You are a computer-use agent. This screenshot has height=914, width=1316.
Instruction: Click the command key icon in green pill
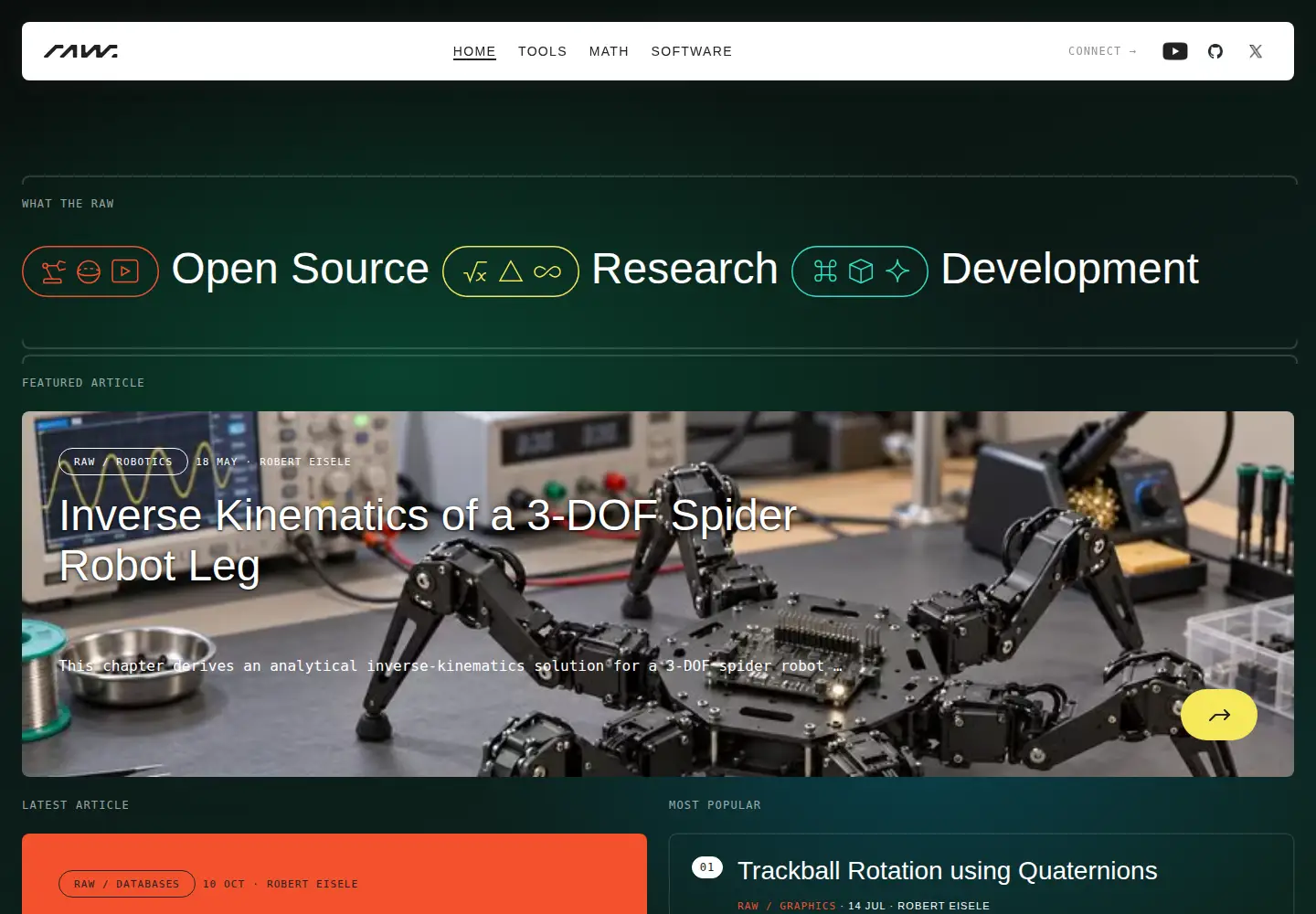pyautogui.click(x=825, y=271)
